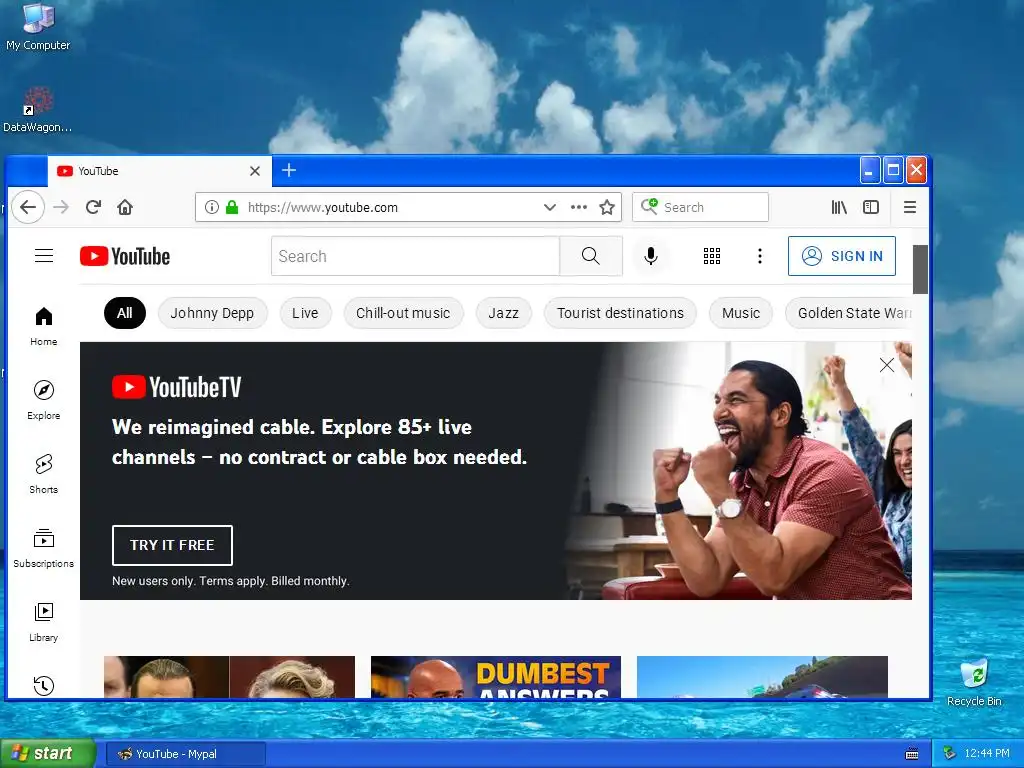Image resolution: width=1024 pixels, height=768 pixels.
Task: Click the YouTubeTV banner logo
Action: [176, 387]
